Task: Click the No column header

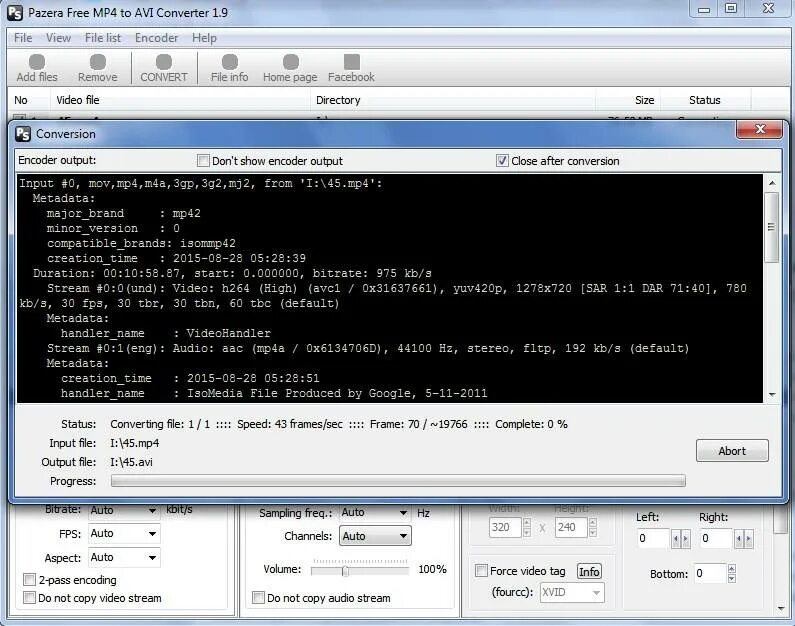Action: [29, 100]
